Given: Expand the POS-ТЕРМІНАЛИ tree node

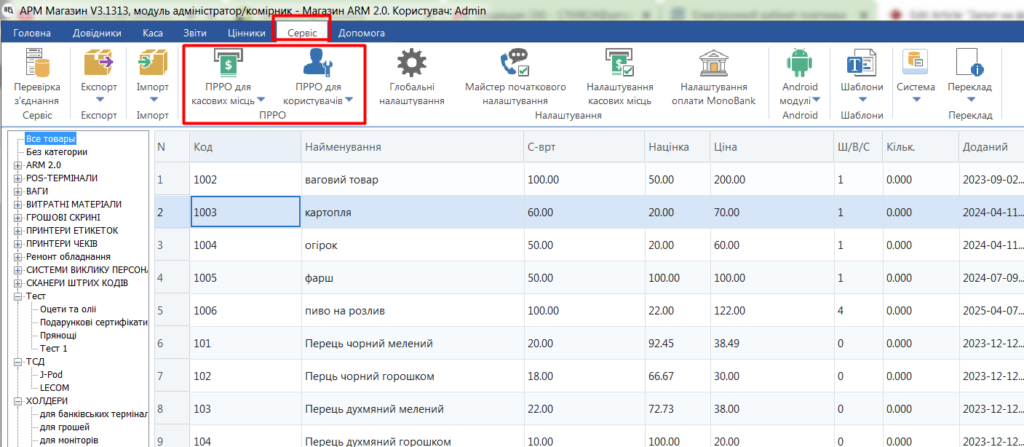Looking at the screenshot, I should point(18,178).
